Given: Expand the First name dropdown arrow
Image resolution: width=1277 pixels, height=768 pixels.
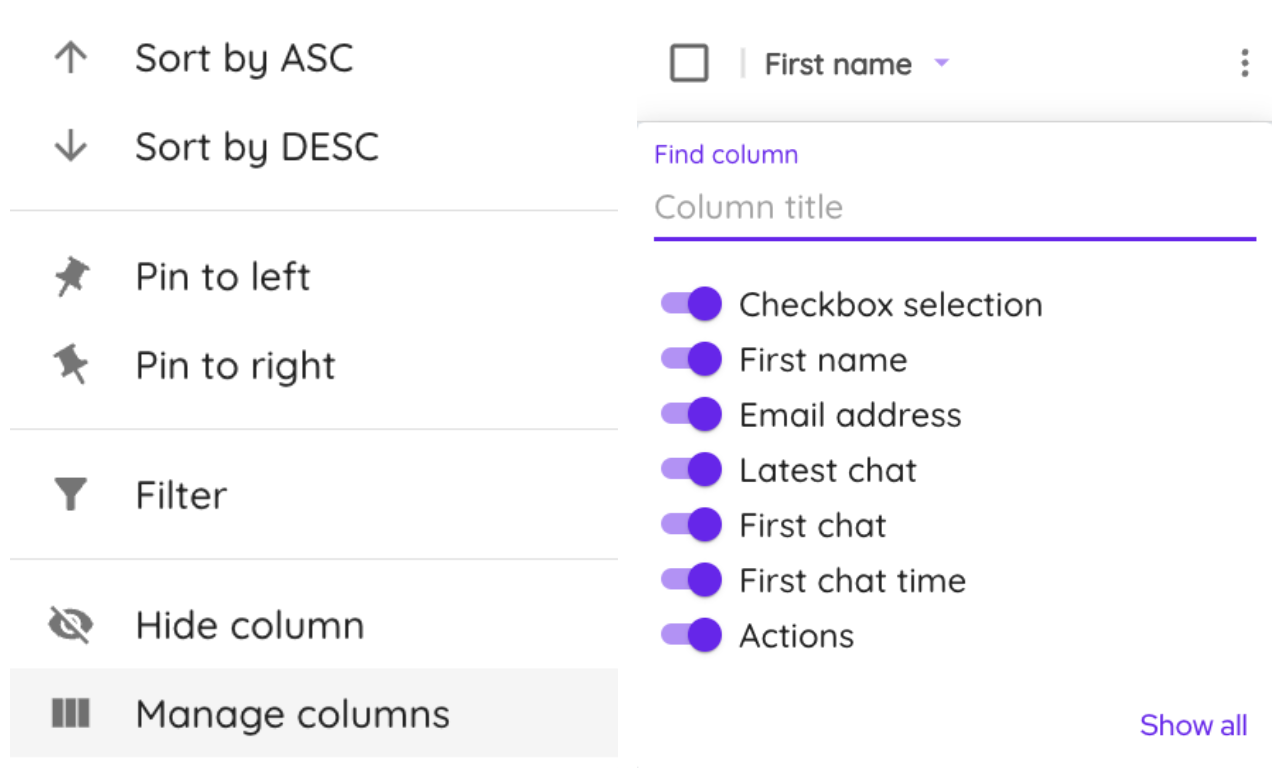Looking at the screenshot, I should (941, 64).
